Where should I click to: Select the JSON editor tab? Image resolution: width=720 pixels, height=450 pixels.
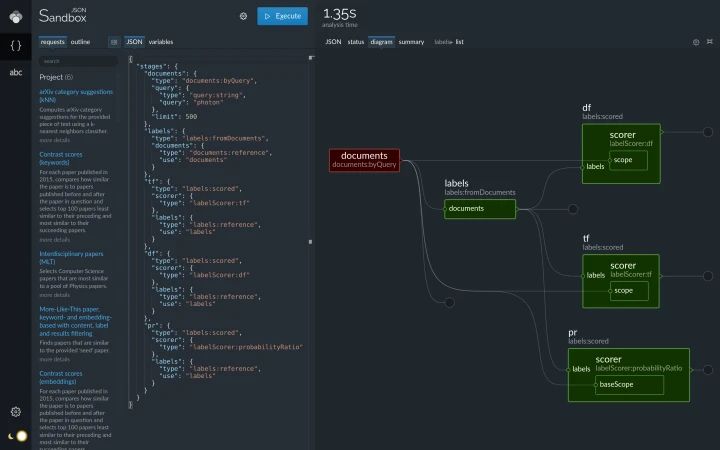coord(134,42)
